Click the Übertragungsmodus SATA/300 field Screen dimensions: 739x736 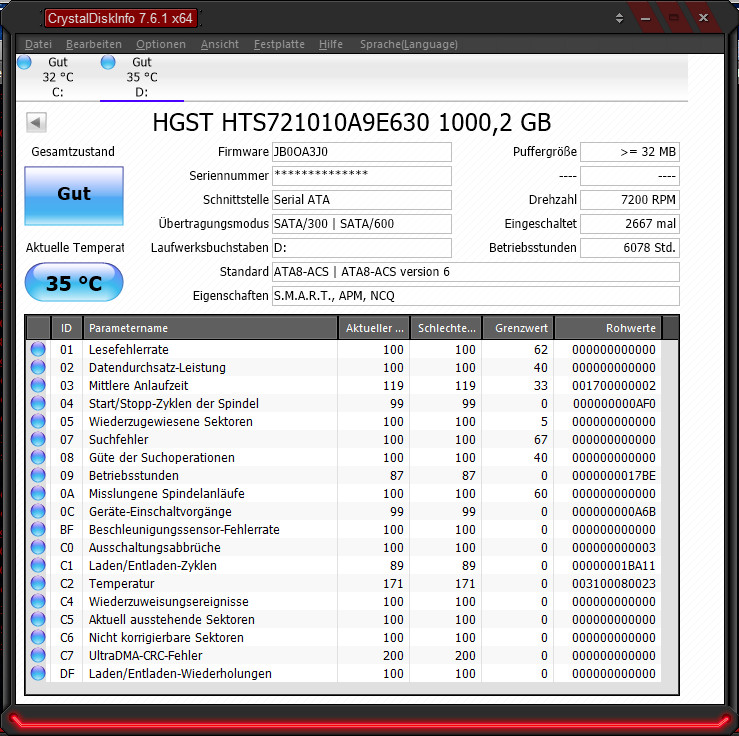pos(361,224)
